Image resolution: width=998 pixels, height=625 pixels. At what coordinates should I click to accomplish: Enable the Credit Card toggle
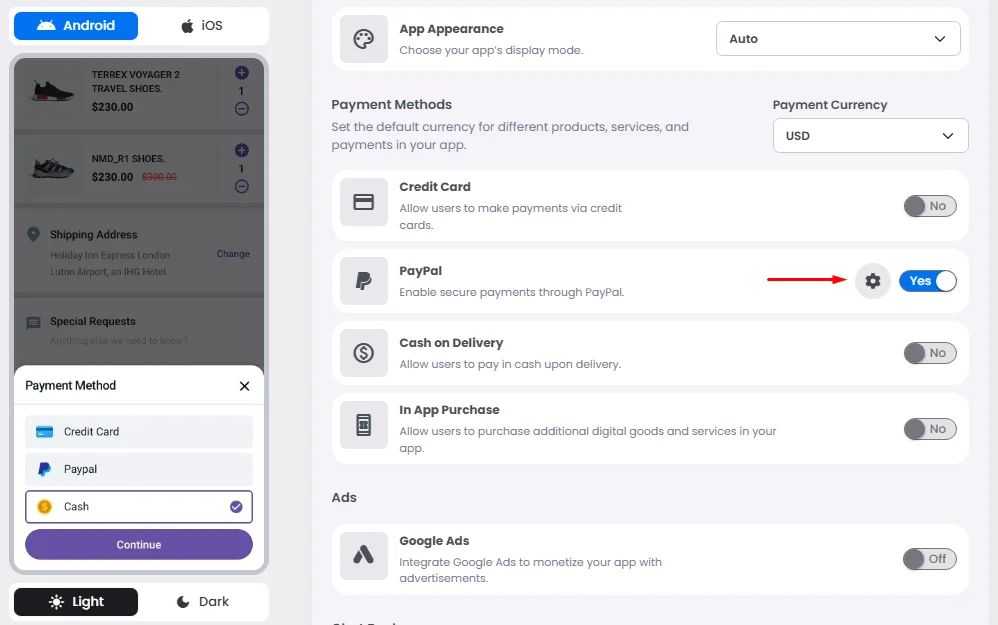point(929,206)
